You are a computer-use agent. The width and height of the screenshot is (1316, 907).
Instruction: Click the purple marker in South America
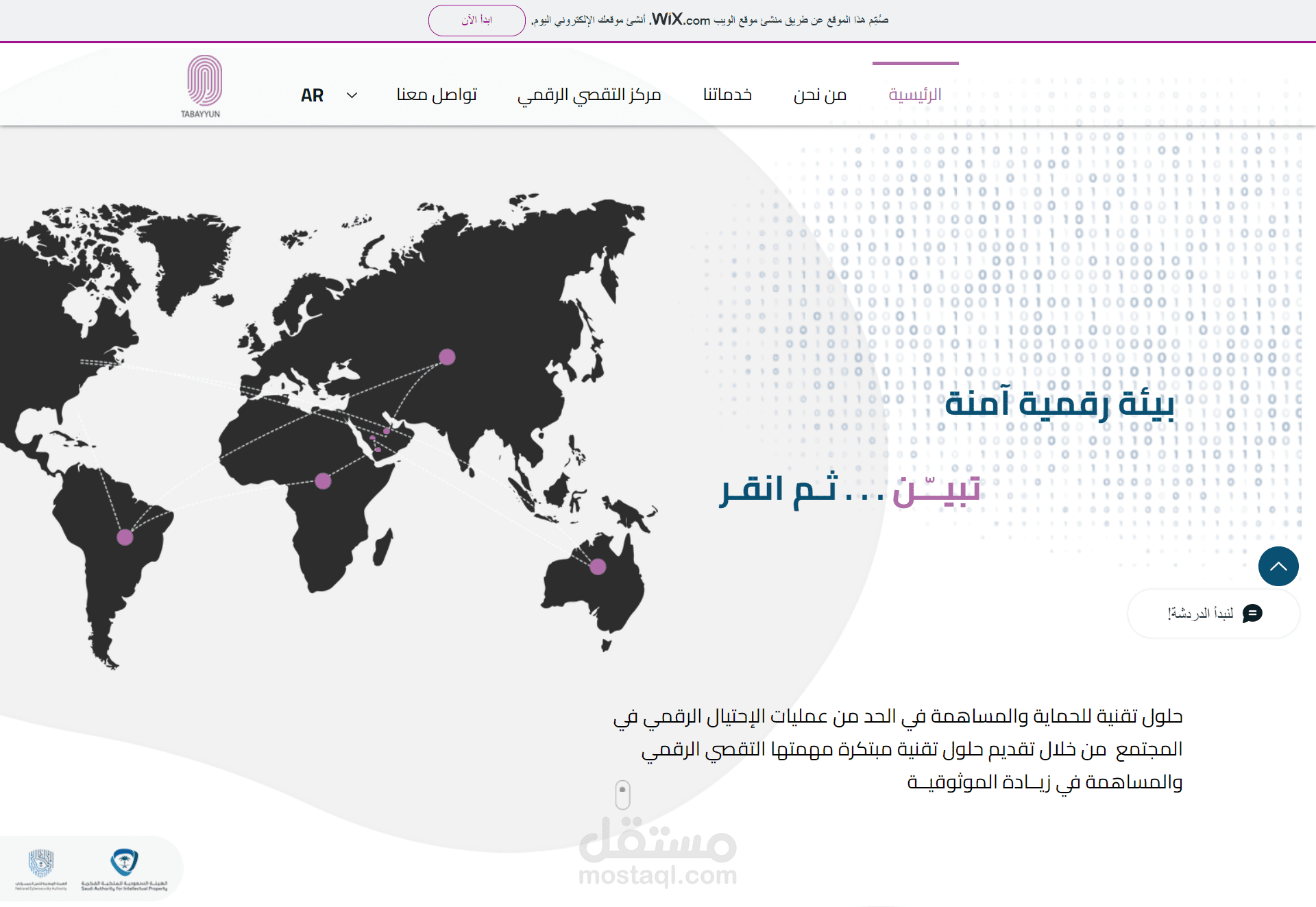125,537
